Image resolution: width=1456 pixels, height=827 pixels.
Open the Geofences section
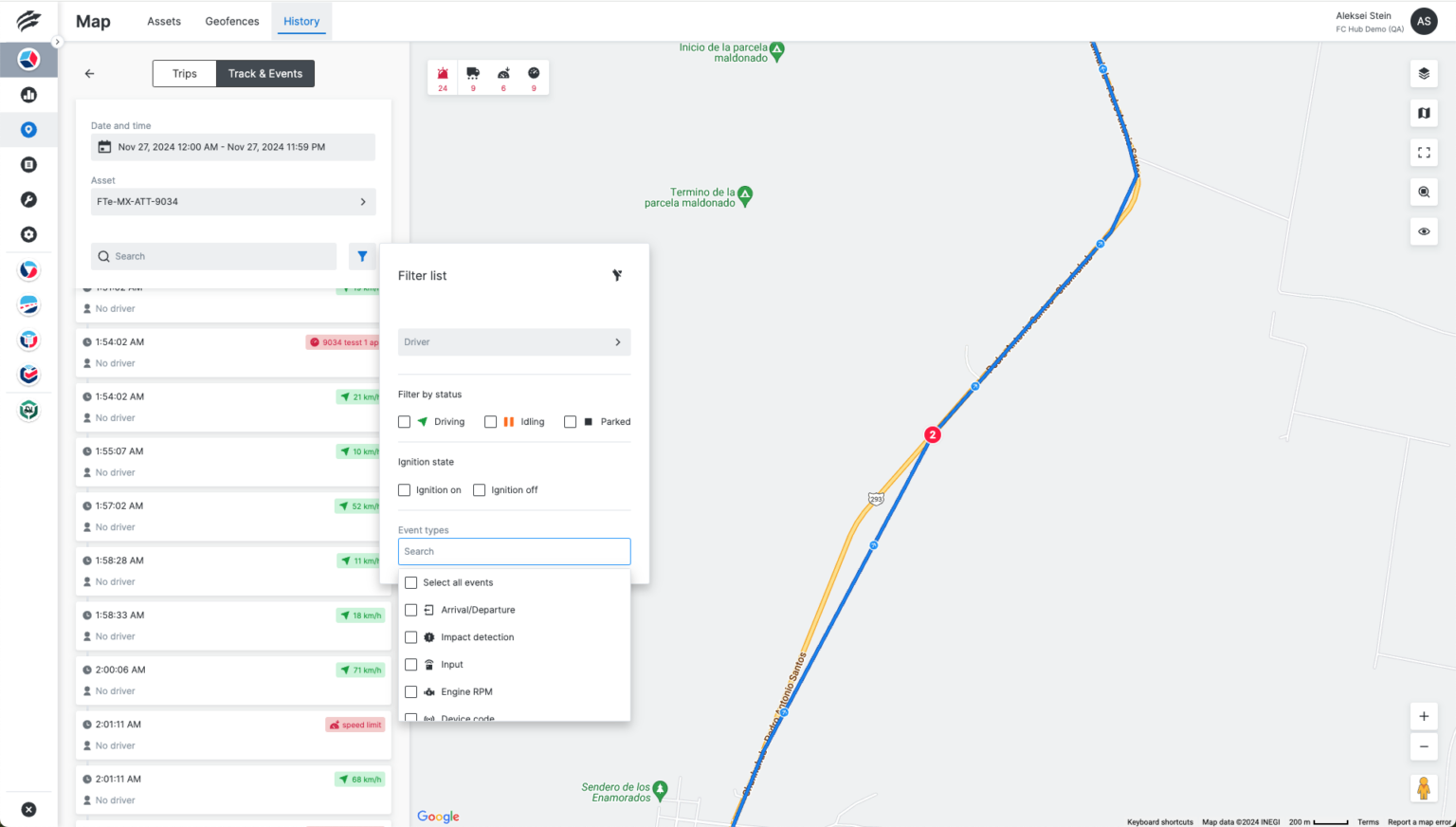pos(231,21)
